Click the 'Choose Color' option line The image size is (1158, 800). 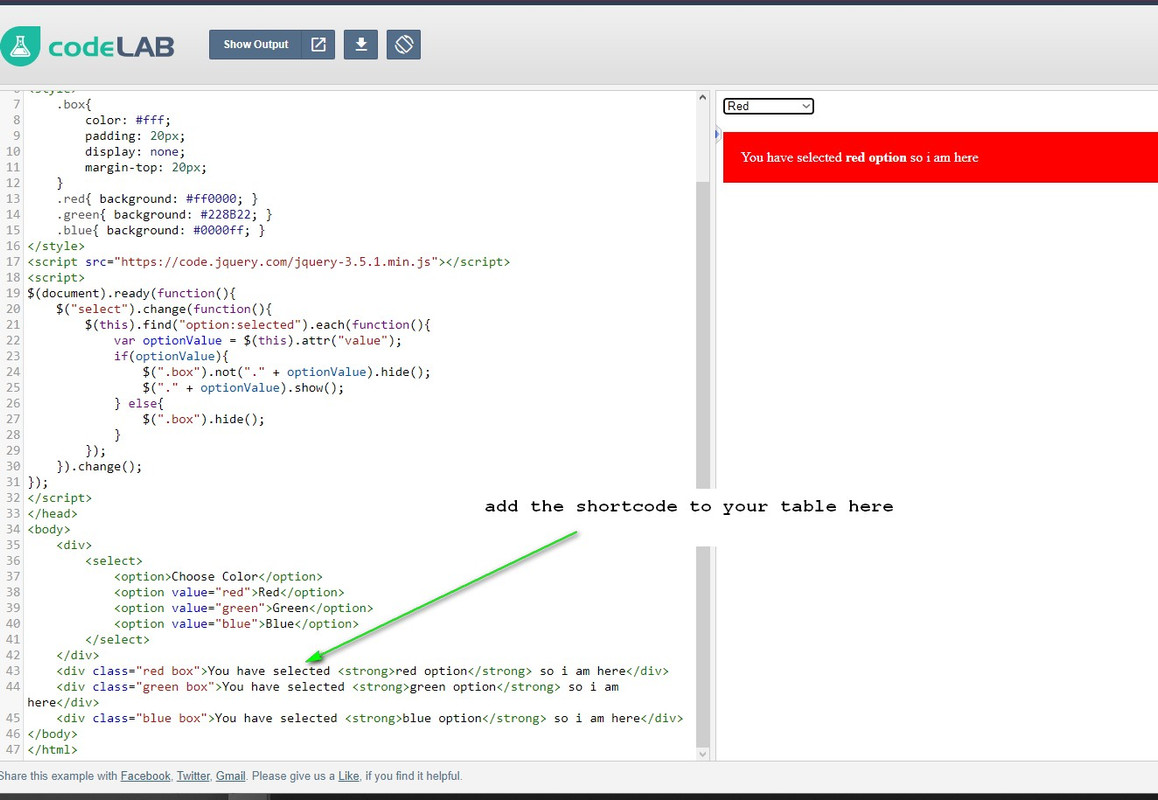(x=218, y=576)
